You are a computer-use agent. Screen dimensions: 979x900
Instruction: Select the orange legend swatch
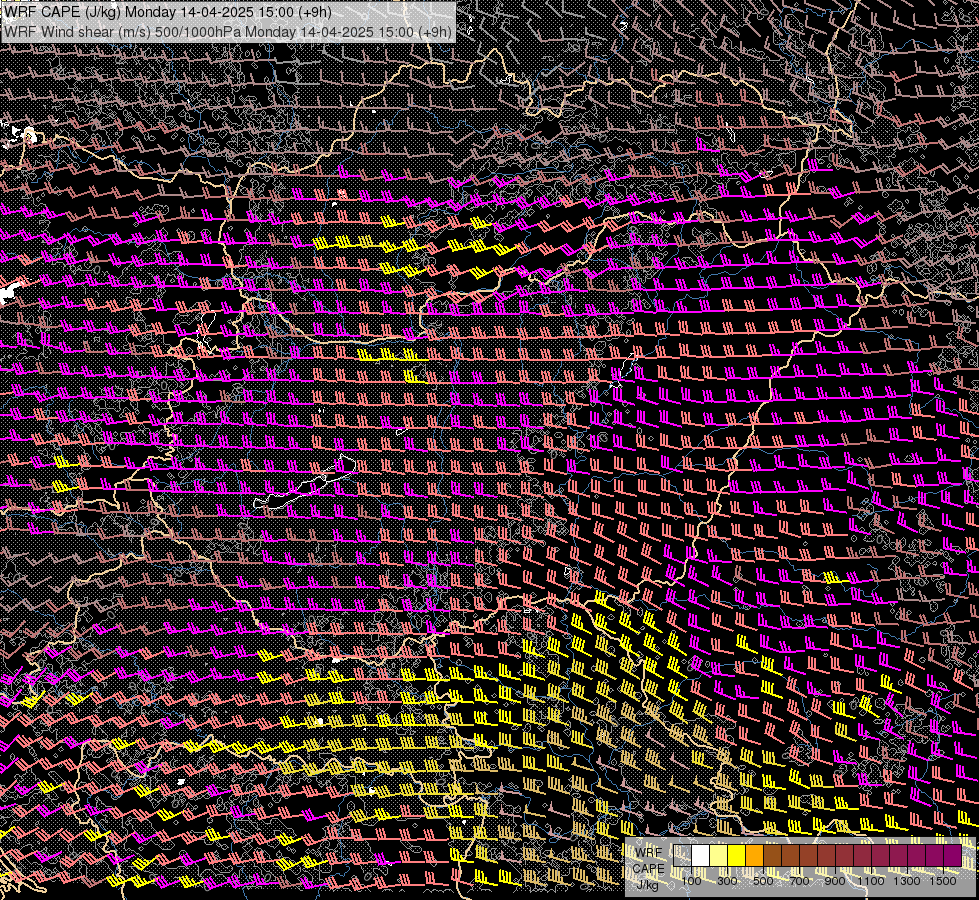point(754,855)
